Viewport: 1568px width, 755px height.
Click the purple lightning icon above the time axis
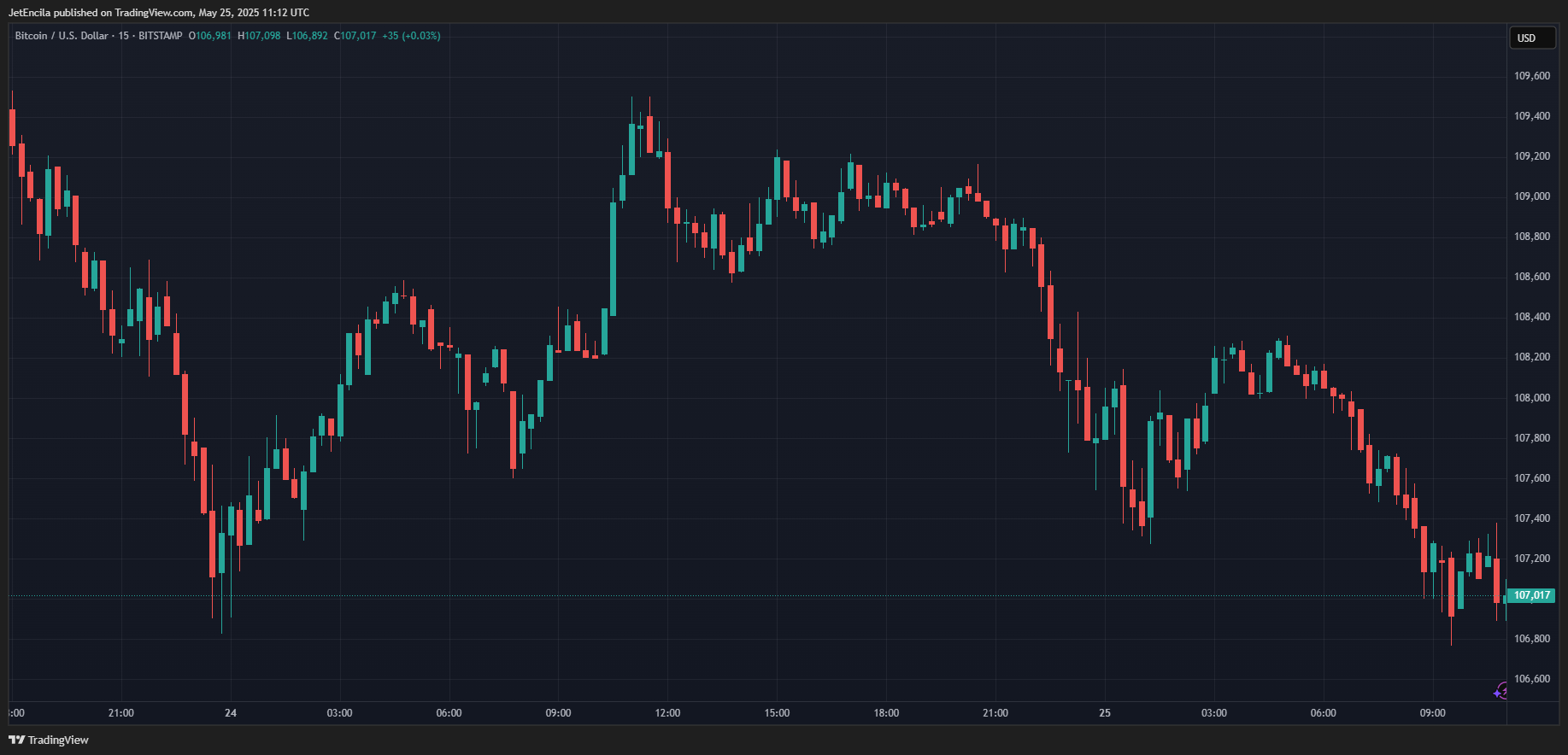click(x=1500, y=691)
